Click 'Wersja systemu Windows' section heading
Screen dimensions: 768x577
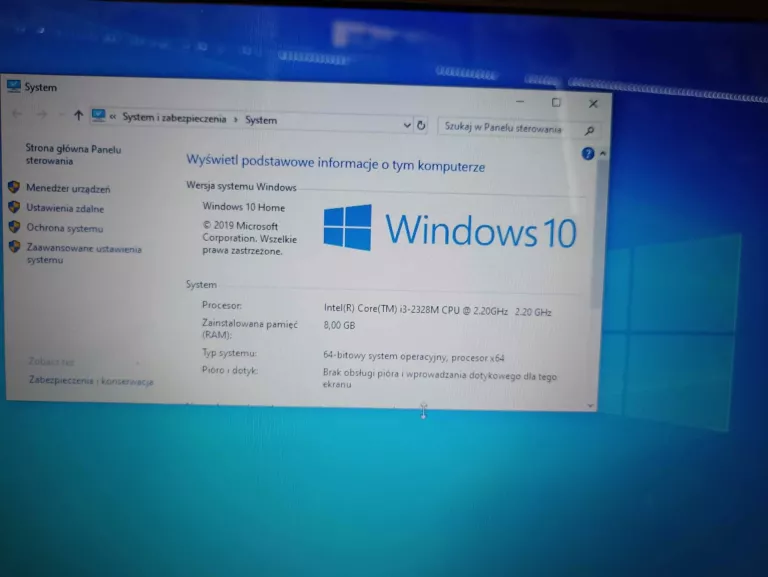241,187
